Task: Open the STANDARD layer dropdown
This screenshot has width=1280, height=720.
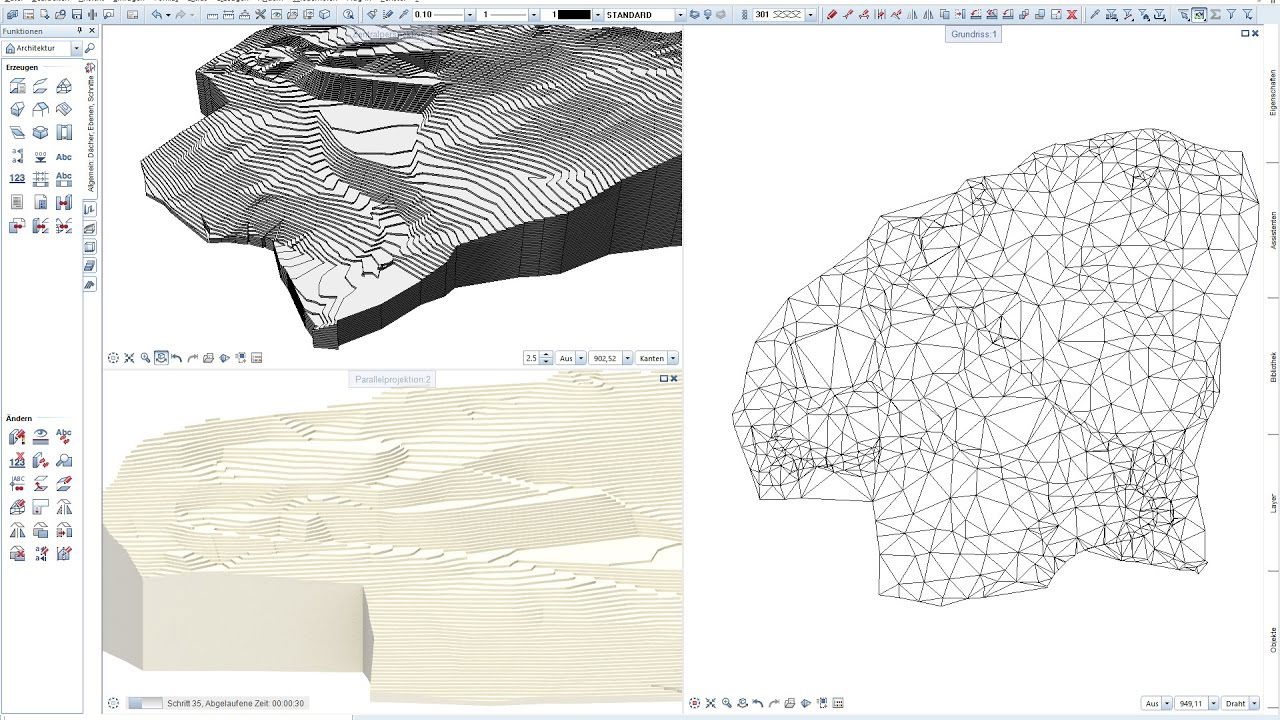Action: pyautogui.click(x=680, y=15)
